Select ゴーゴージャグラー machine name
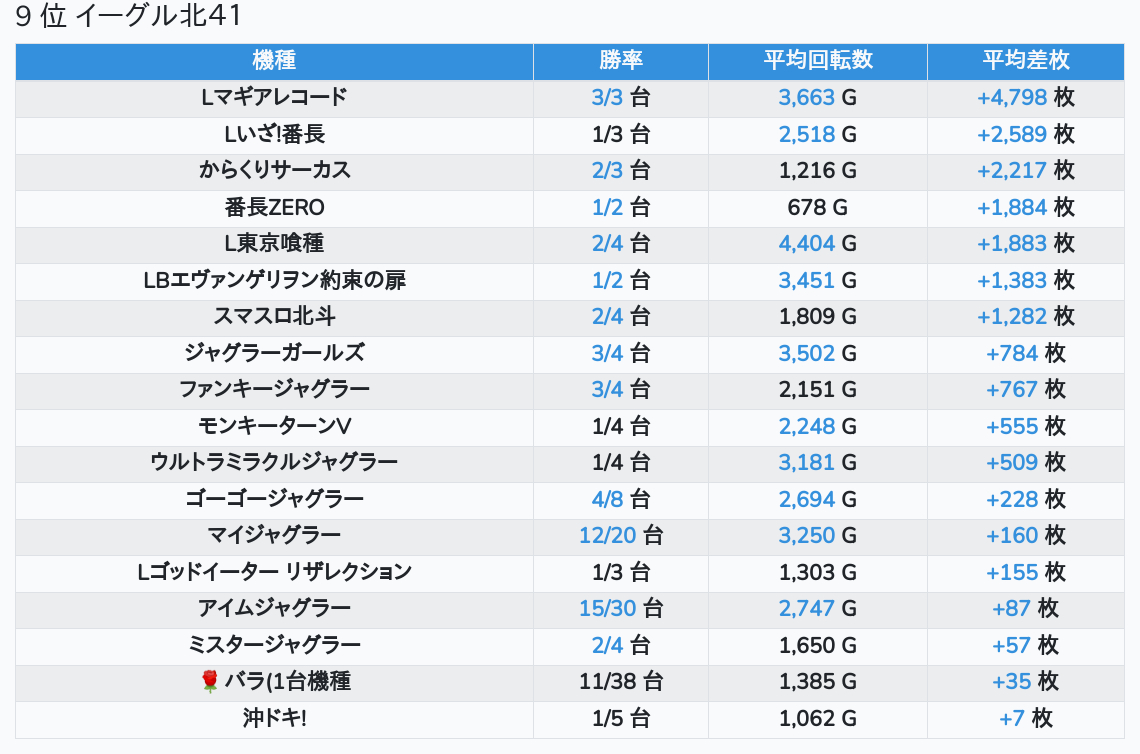 point(274,499)
